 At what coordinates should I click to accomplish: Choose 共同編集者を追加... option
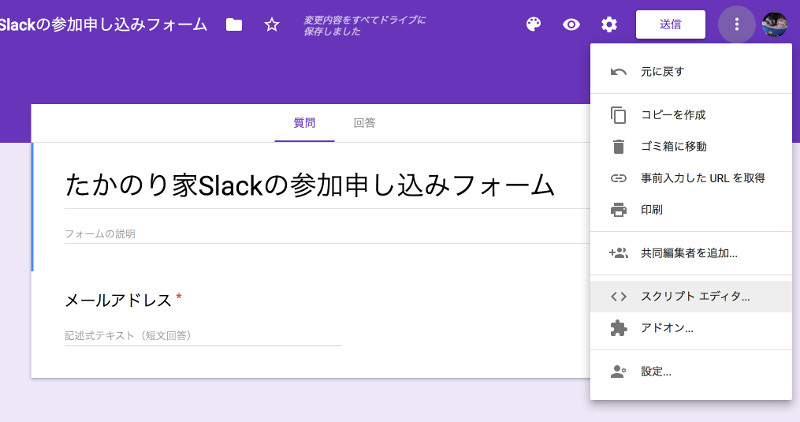pos(691,253)
